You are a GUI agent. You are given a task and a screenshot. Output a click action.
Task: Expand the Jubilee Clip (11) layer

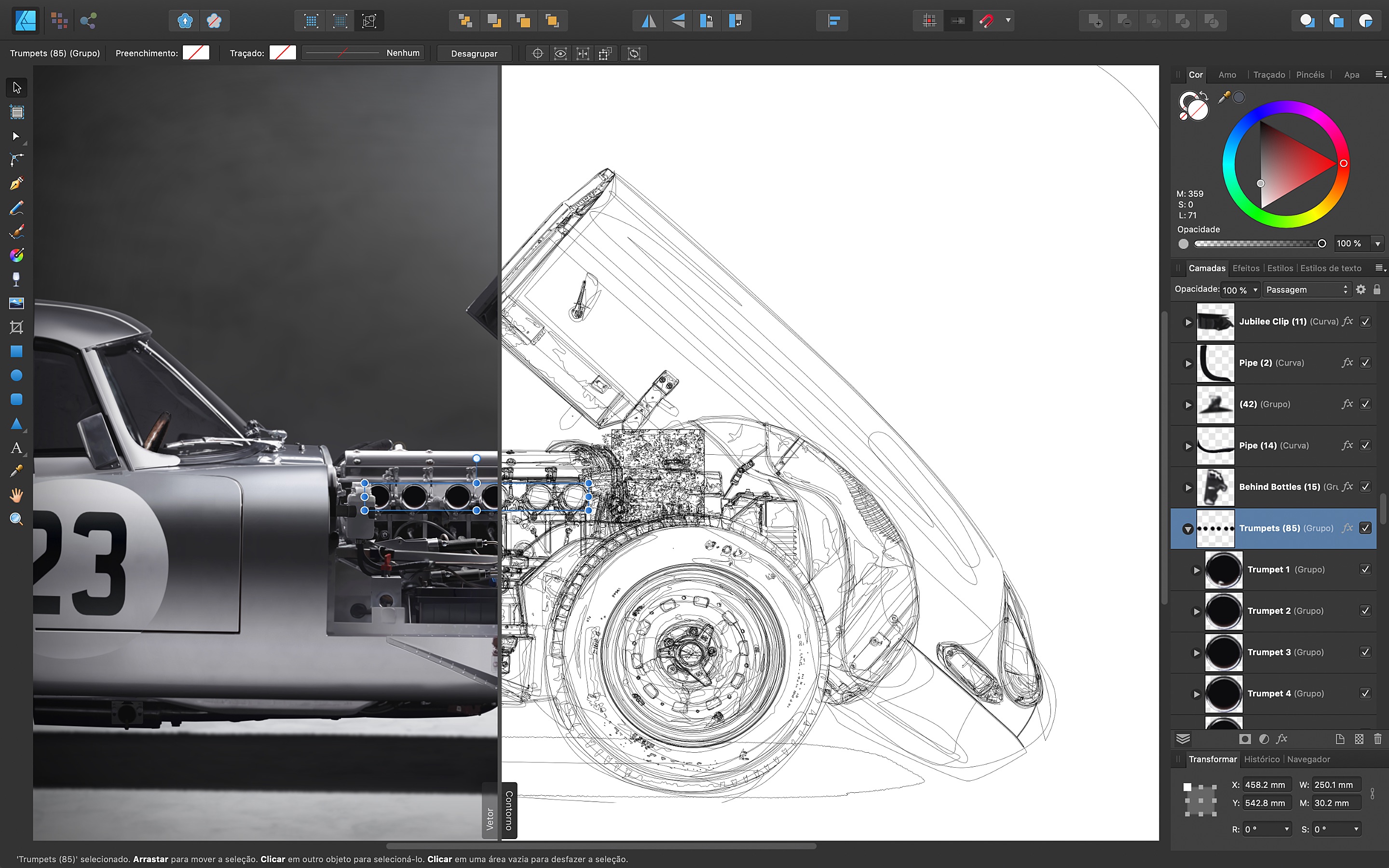[x=1188, y=322]
